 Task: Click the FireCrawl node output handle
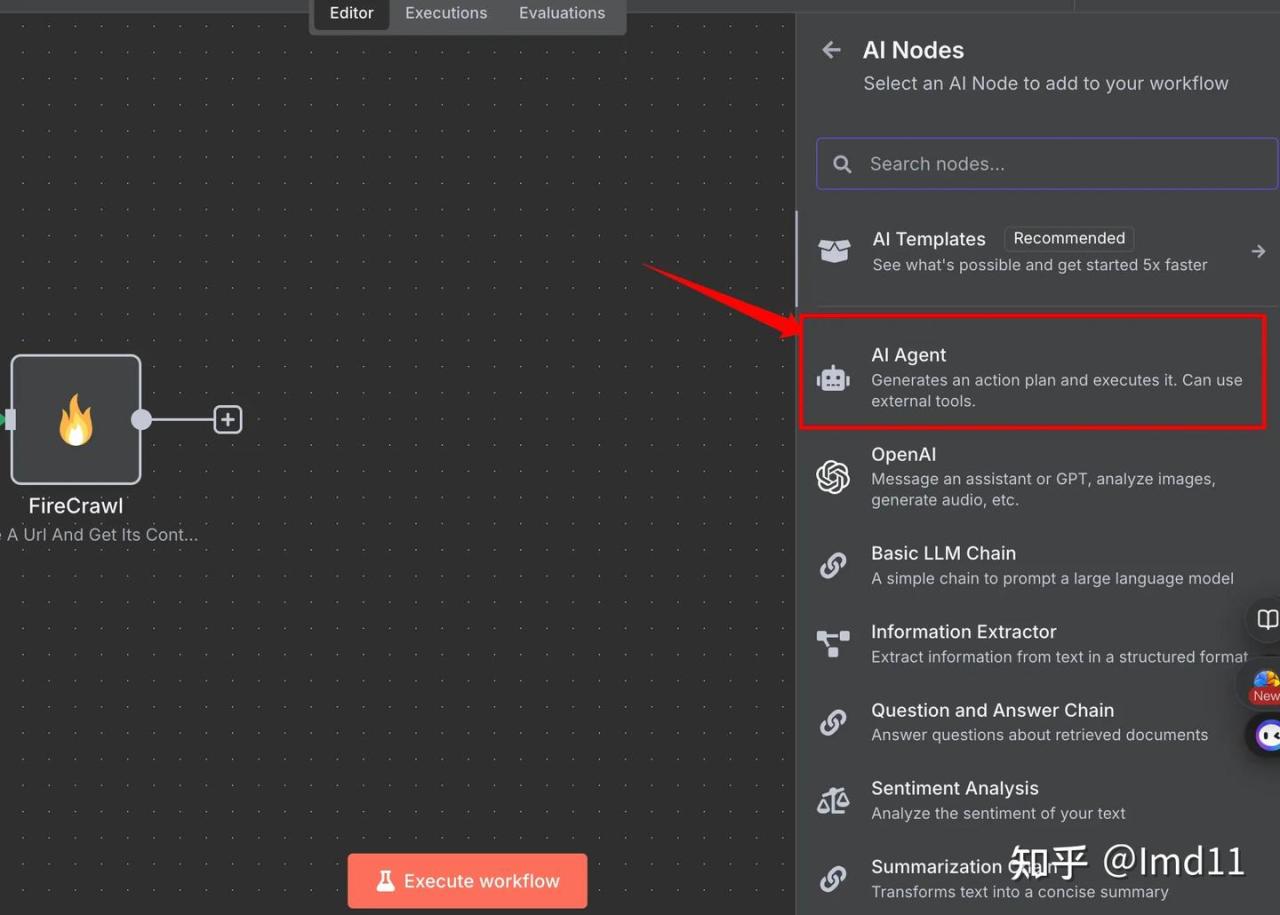(x=142, y=420)
